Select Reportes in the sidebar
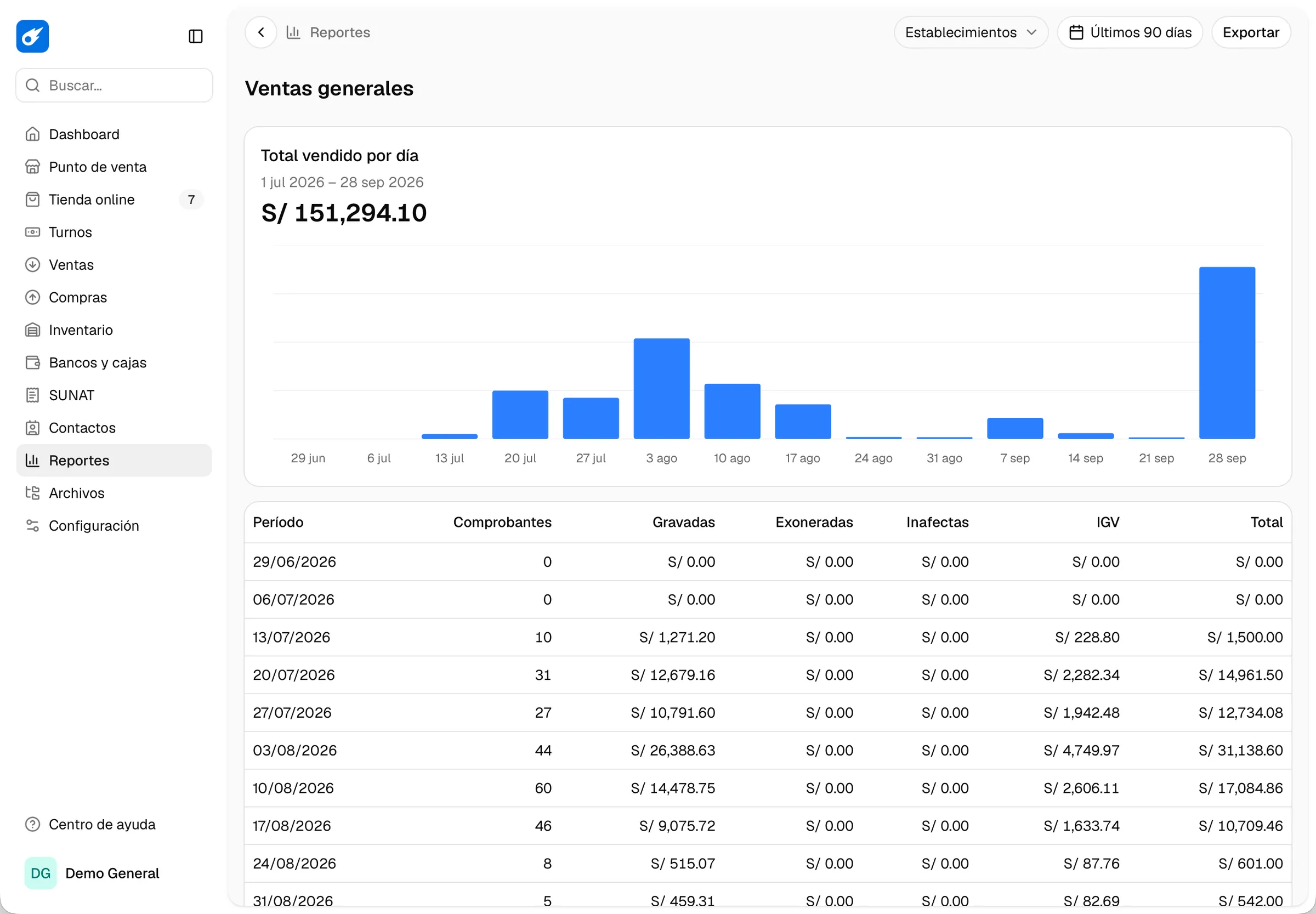This screenshot has width=1316, height=914. click(114, 461)
